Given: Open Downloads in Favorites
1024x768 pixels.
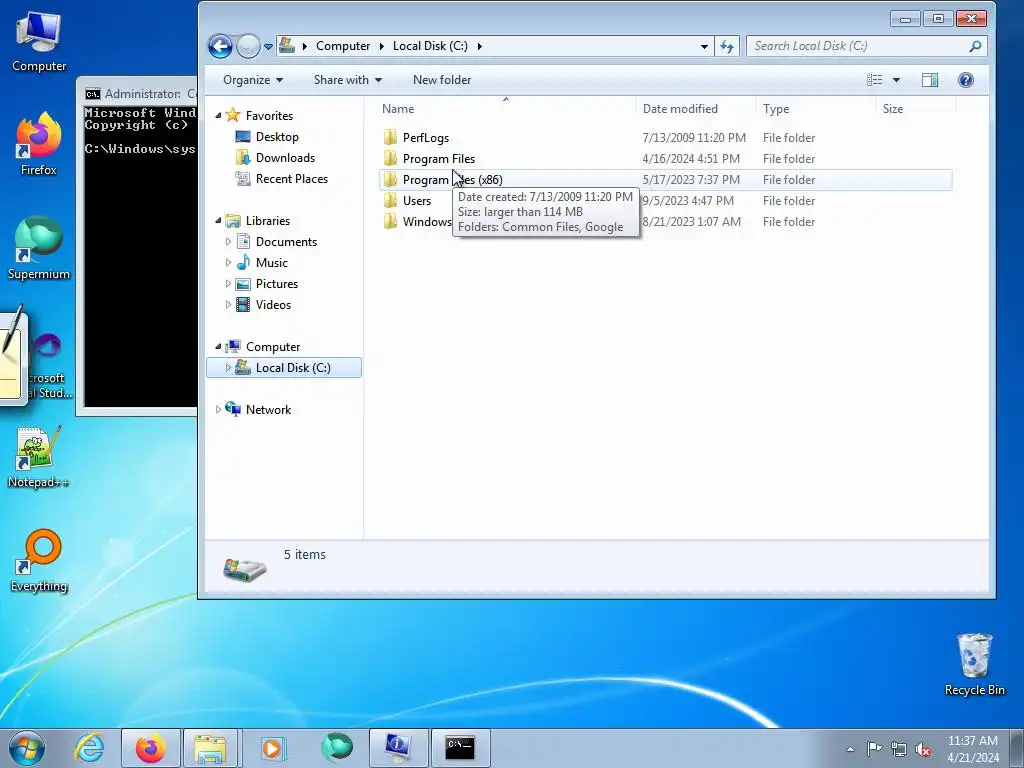Looking at the screenshot, I should 285,157.
